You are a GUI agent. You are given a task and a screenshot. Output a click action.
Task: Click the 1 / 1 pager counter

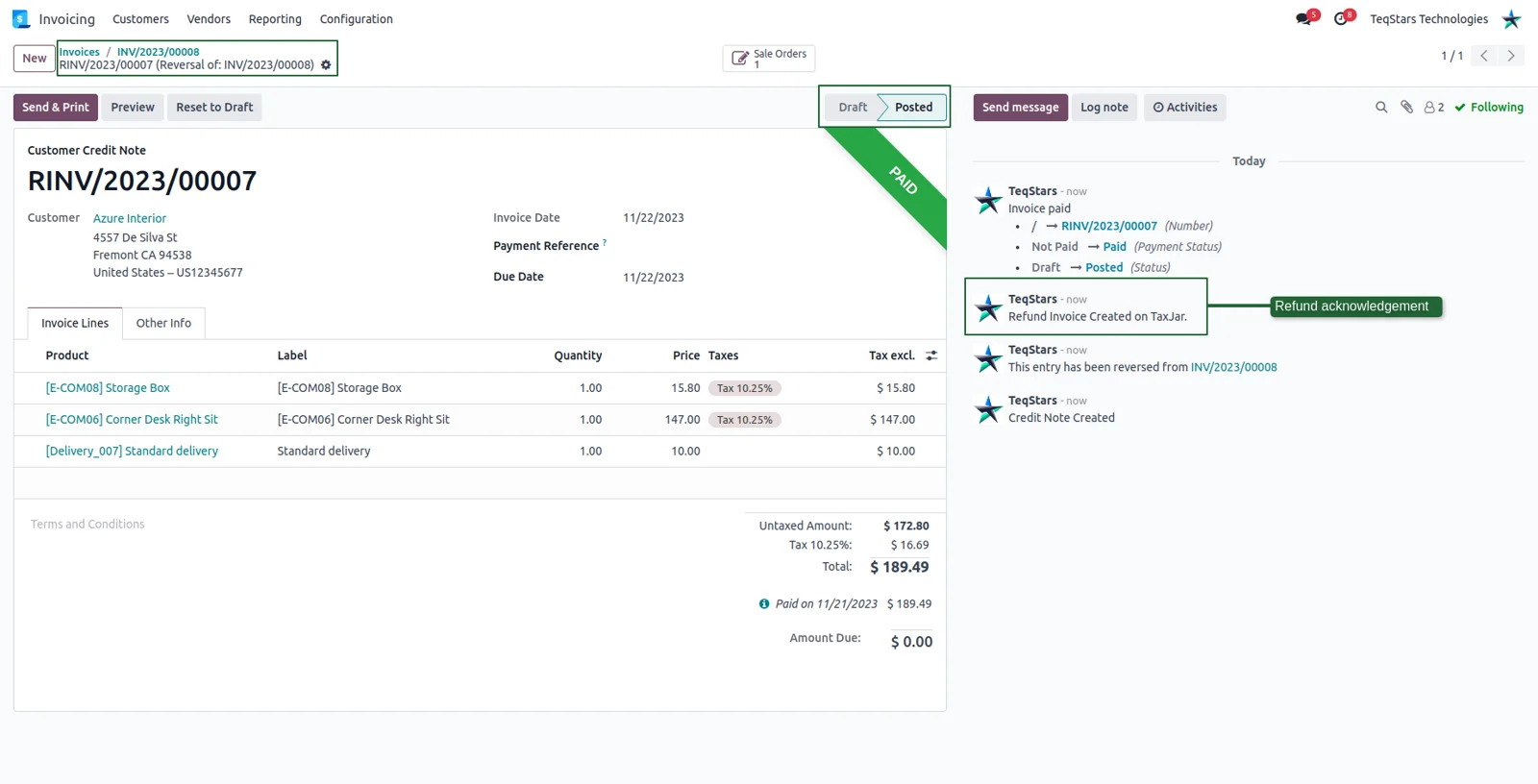(1451, 56)
